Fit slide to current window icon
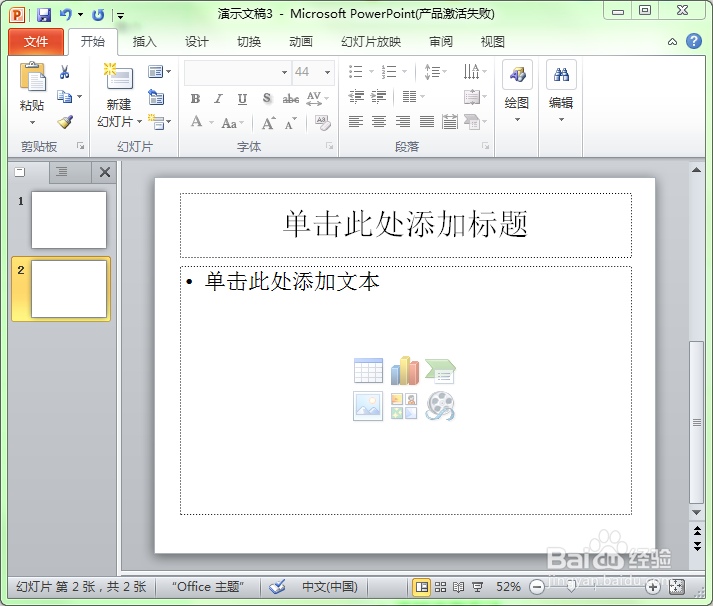 pyautogui.click(x=677, y=587)
